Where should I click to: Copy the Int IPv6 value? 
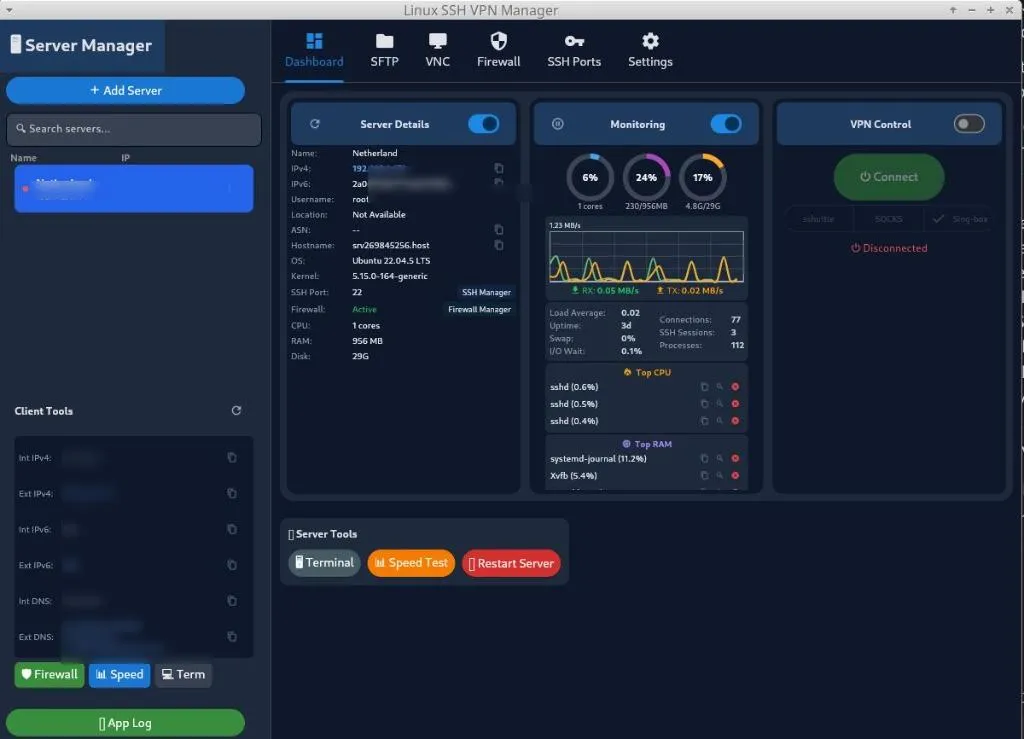click(x=232, y=529)
